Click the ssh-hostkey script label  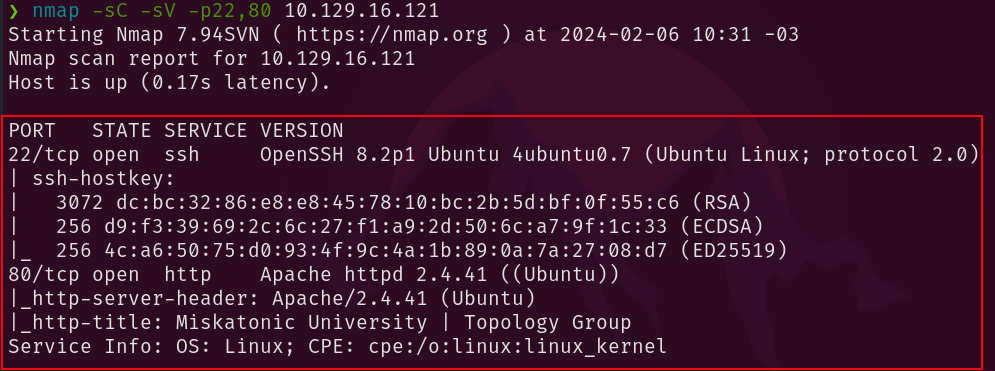103,179
